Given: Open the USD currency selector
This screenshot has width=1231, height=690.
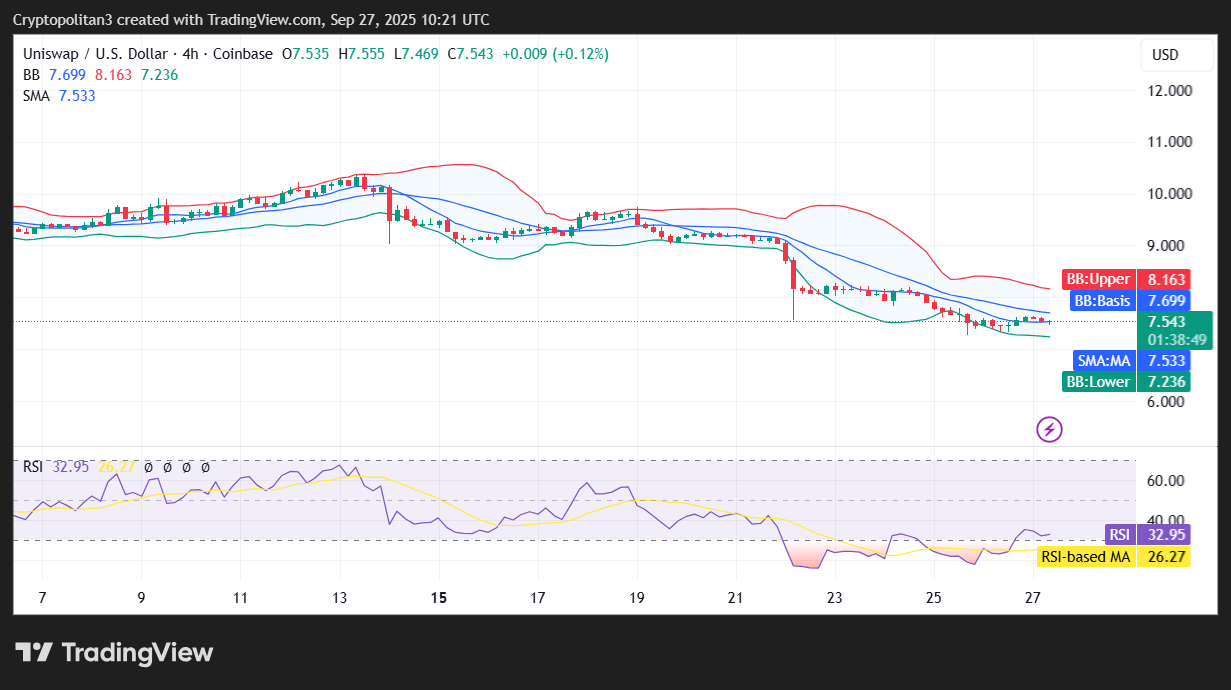Looking at the screenshot, I should [x=1165, y=55].
